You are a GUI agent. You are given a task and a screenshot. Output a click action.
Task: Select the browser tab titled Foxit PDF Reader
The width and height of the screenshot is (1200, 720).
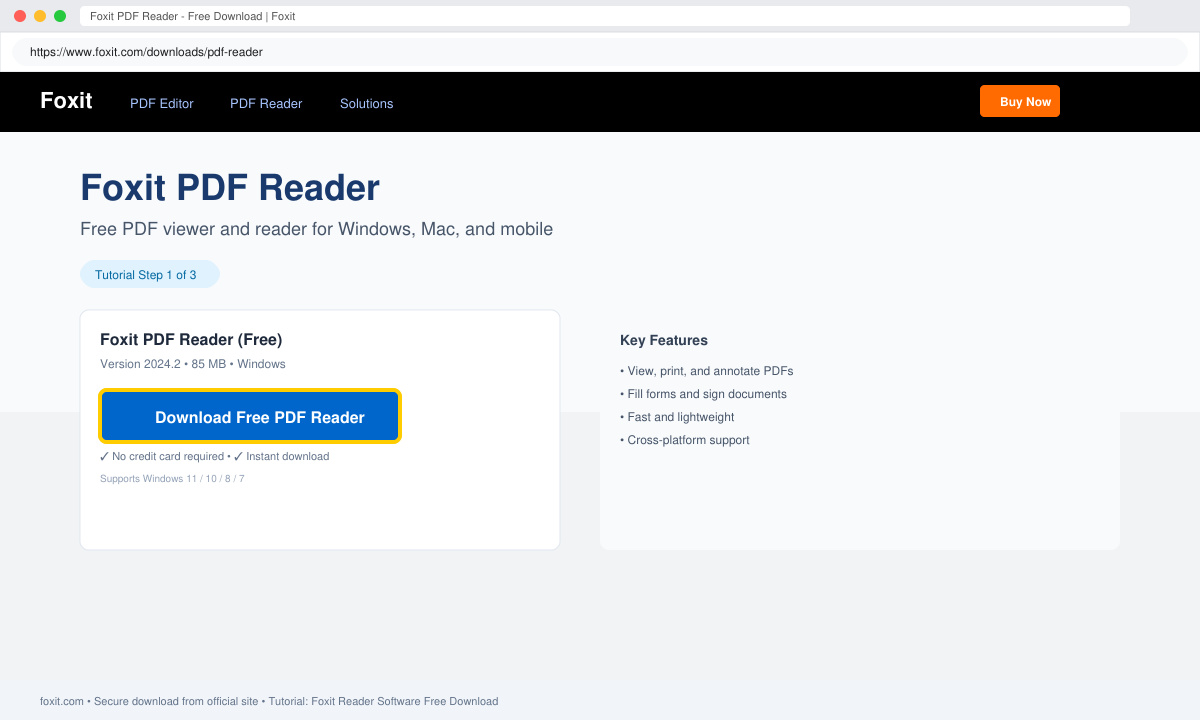[x=605, y=16]
